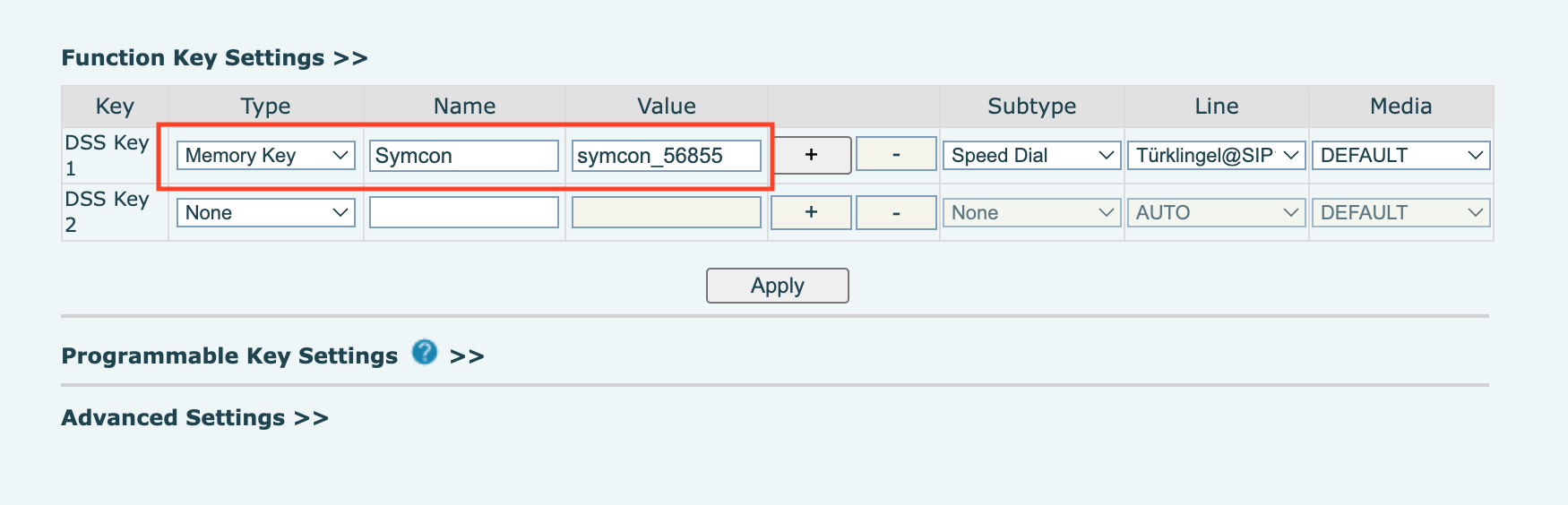Click the plus button for DSS Key 1
This screenshot has width=1568, height=505.
811,155
